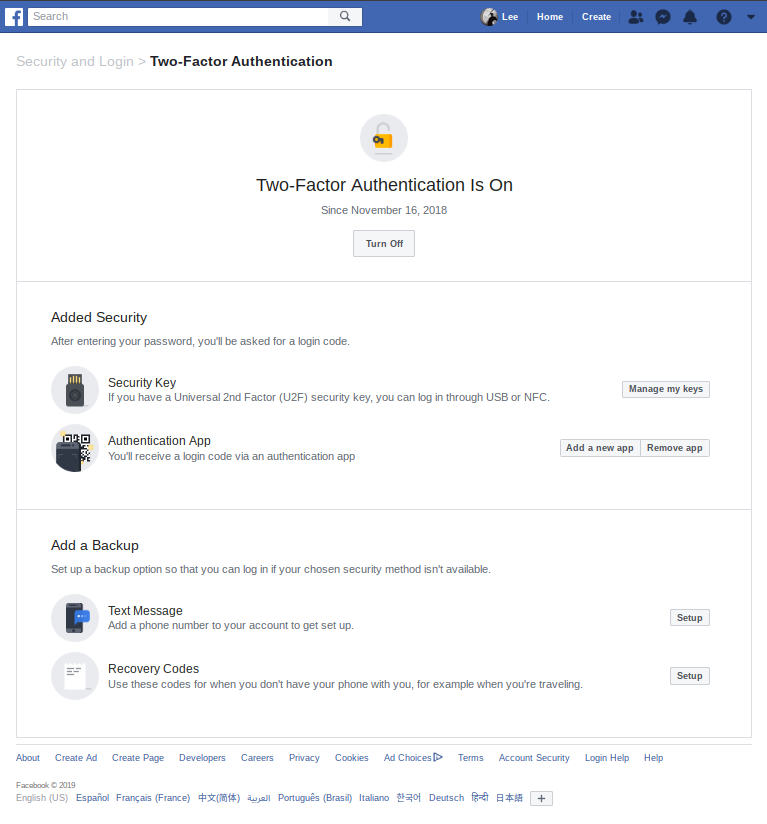The image size is (767, 824).
Task: Focus the Search input field
Action: pyautogui.click(x=179, y=16)
